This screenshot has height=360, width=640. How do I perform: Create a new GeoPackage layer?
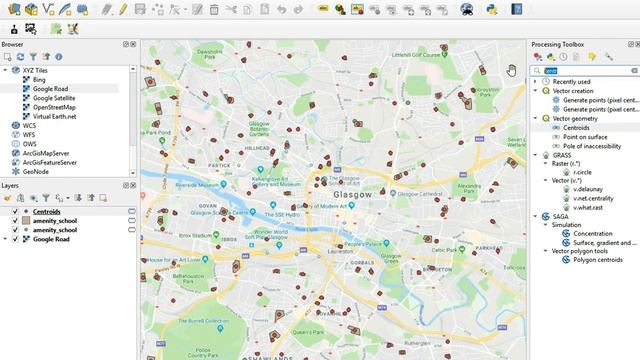(31, 9)
